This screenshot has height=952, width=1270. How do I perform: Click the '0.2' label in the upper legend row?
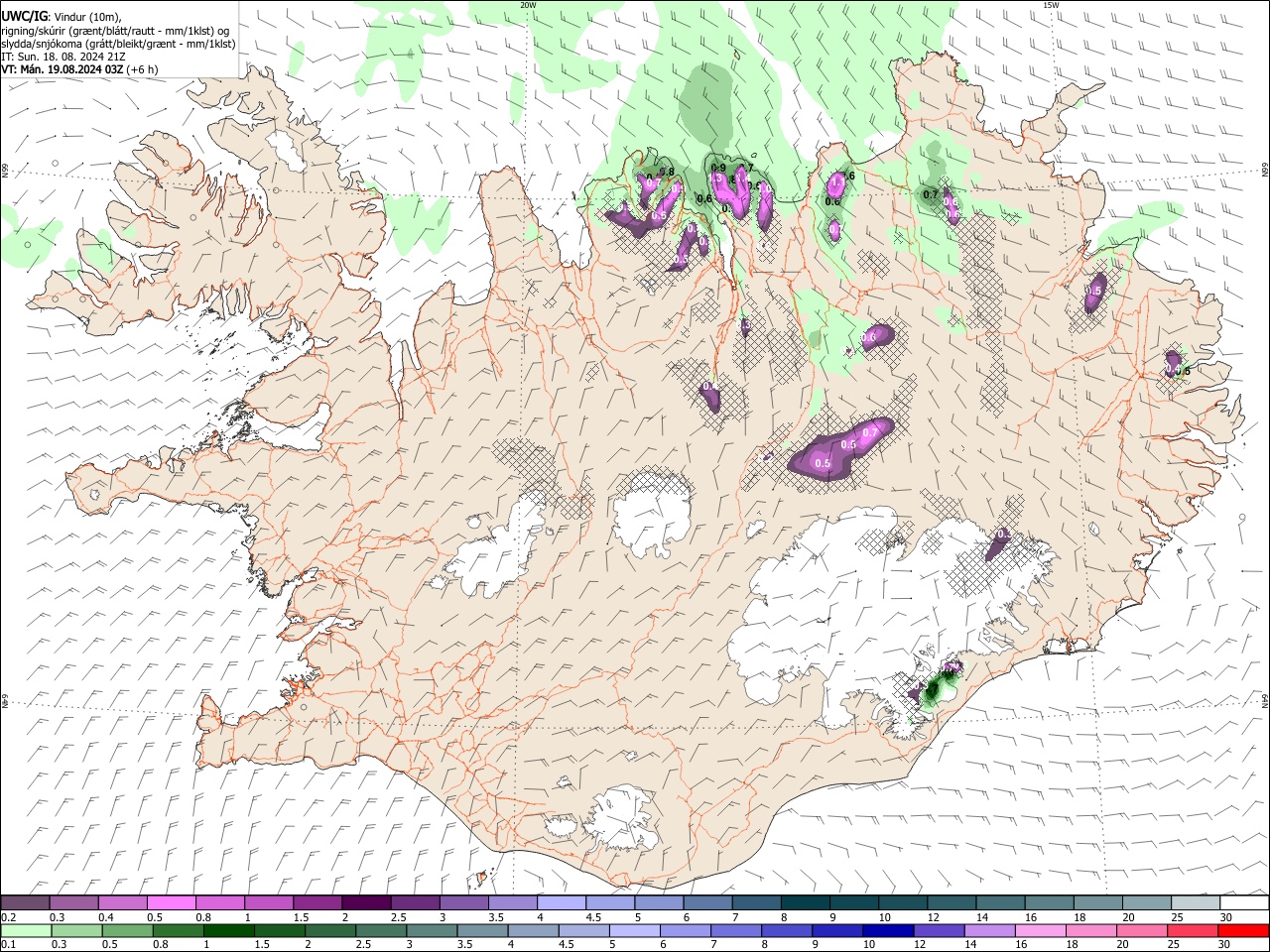click(9, 917)
